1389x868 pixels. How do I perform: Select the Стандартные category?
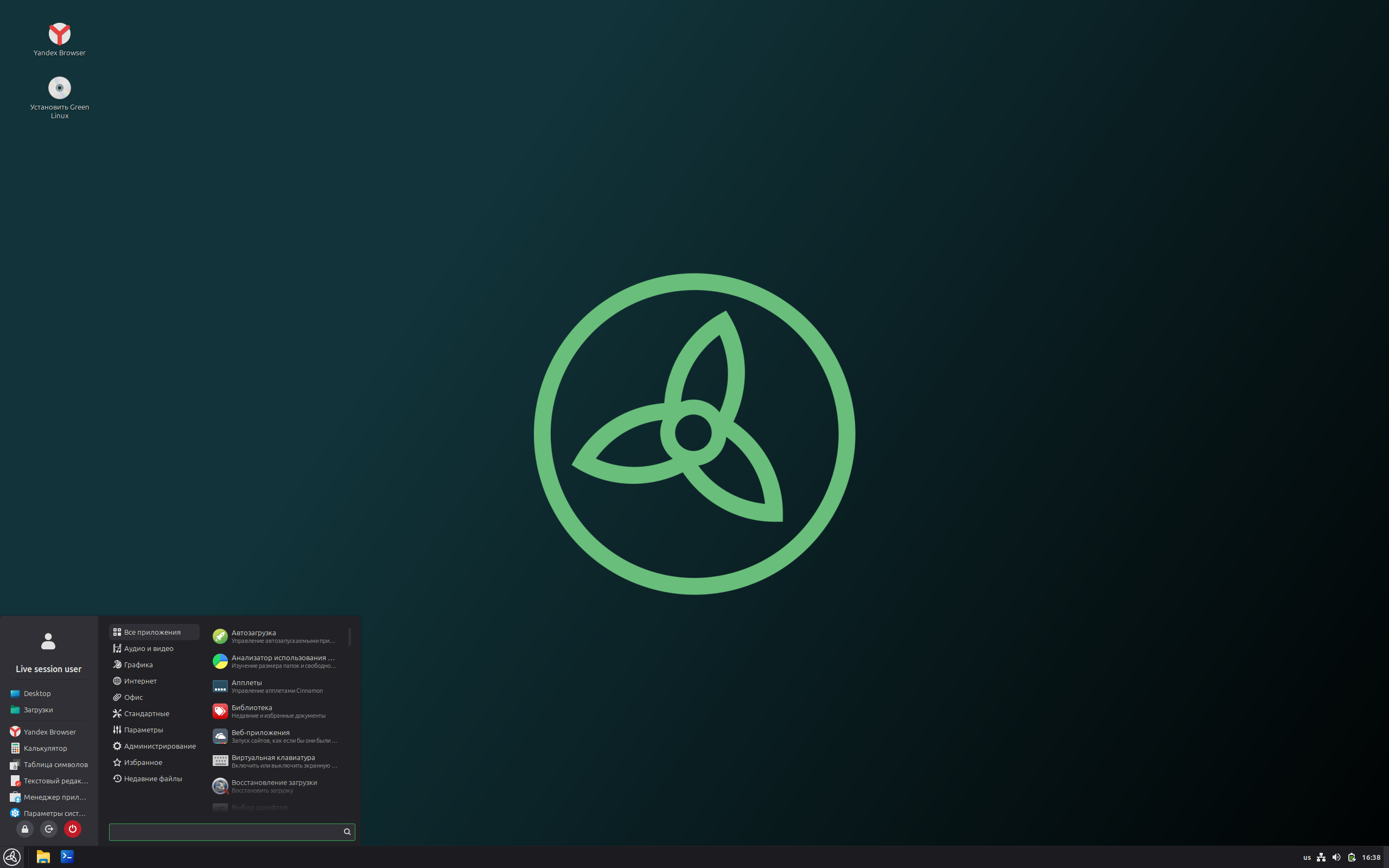coord(155,713)
